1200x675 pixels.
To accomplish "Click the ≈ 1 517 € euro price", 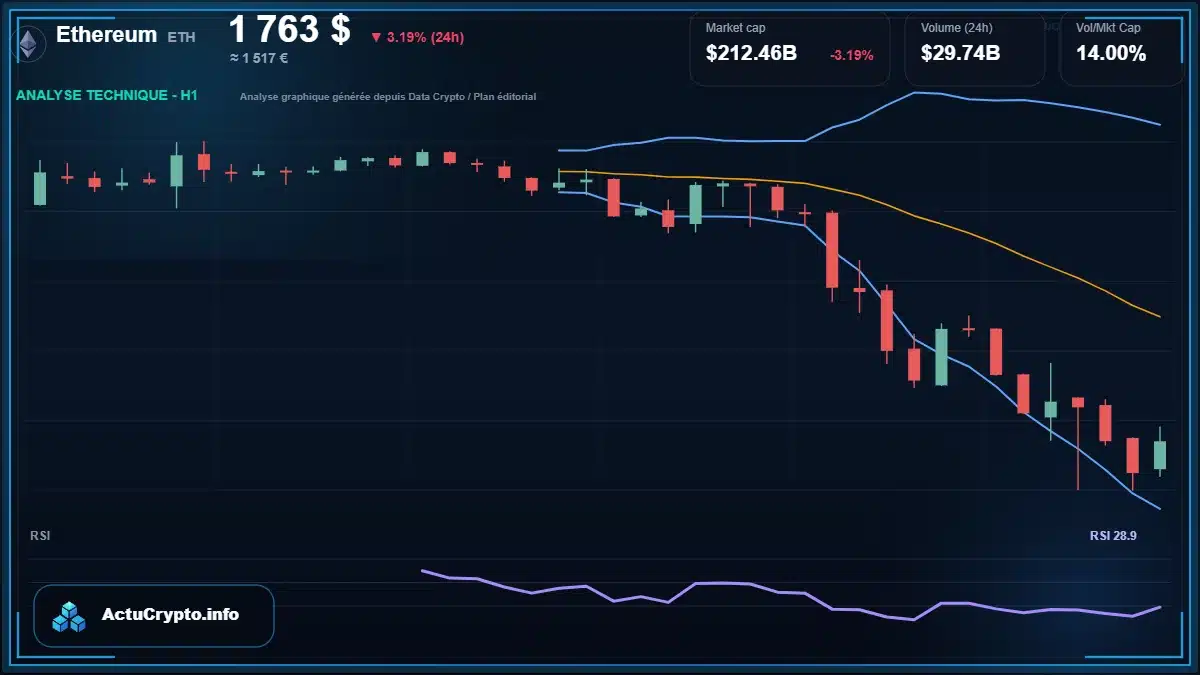I will (x=259, y=58).
